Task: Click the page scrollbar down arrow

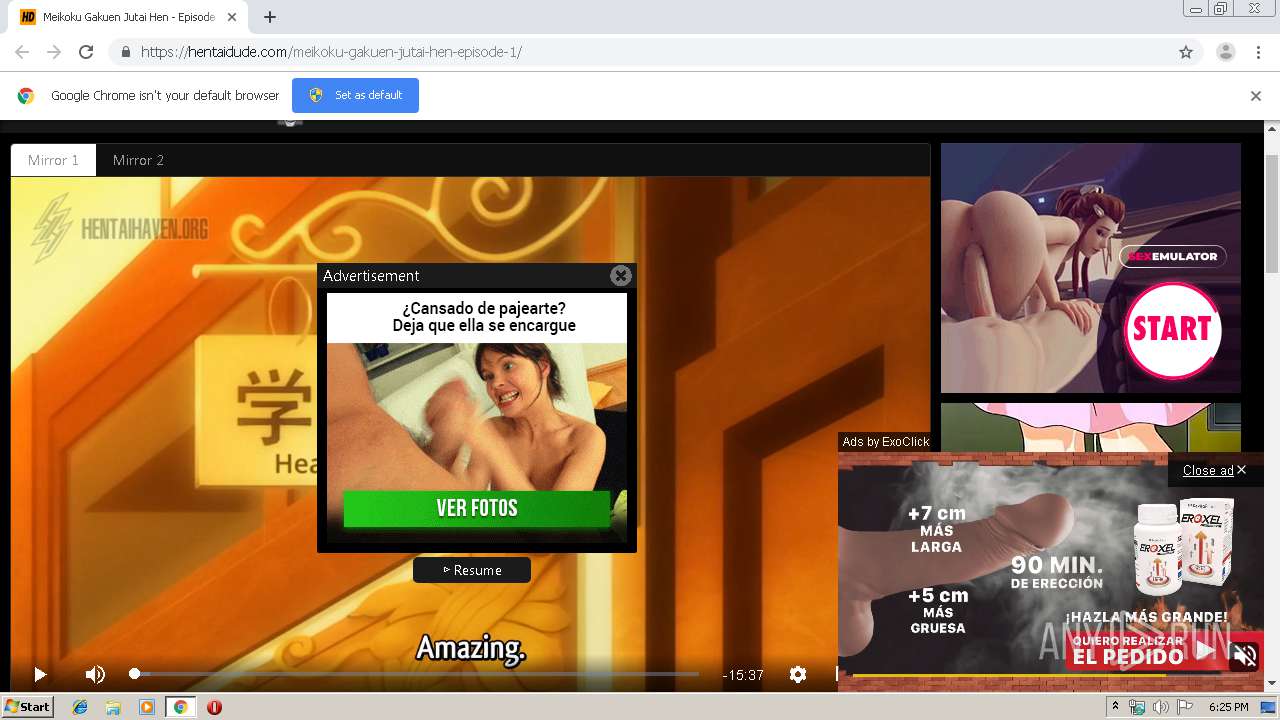Action: (x=1272, y=683)
